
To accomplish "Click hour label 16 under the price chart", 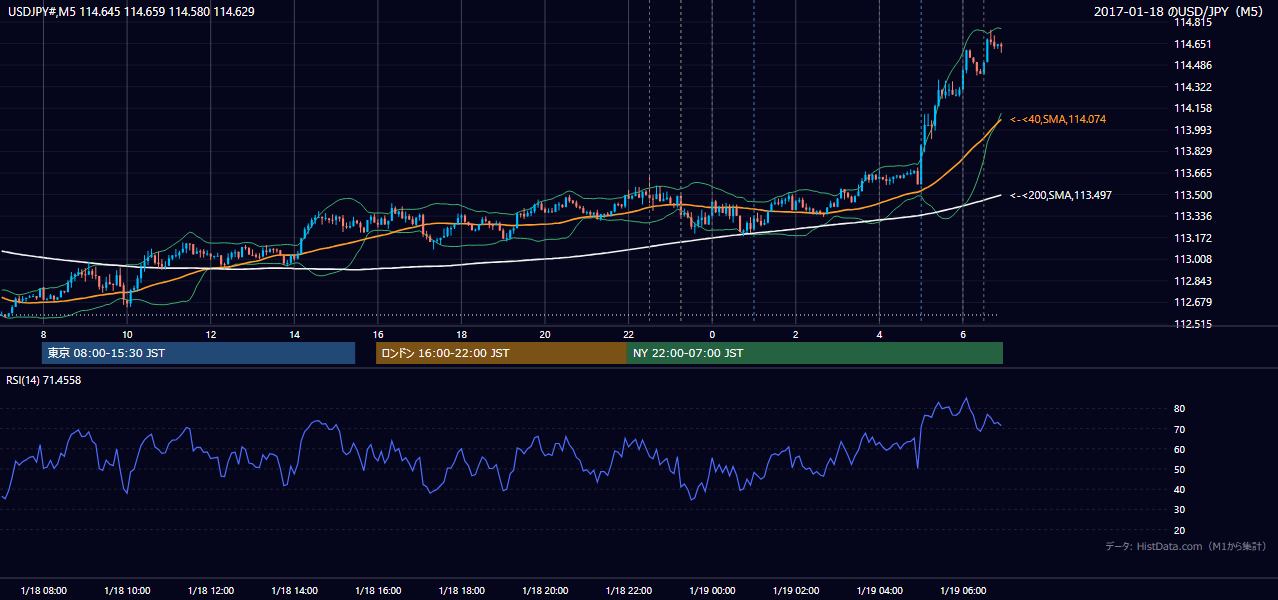I will coord(378,334).
